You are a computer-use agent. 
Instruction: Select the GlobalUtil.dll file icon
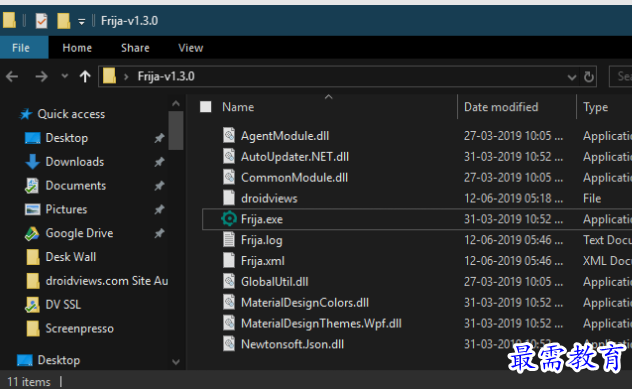(229, 281)
